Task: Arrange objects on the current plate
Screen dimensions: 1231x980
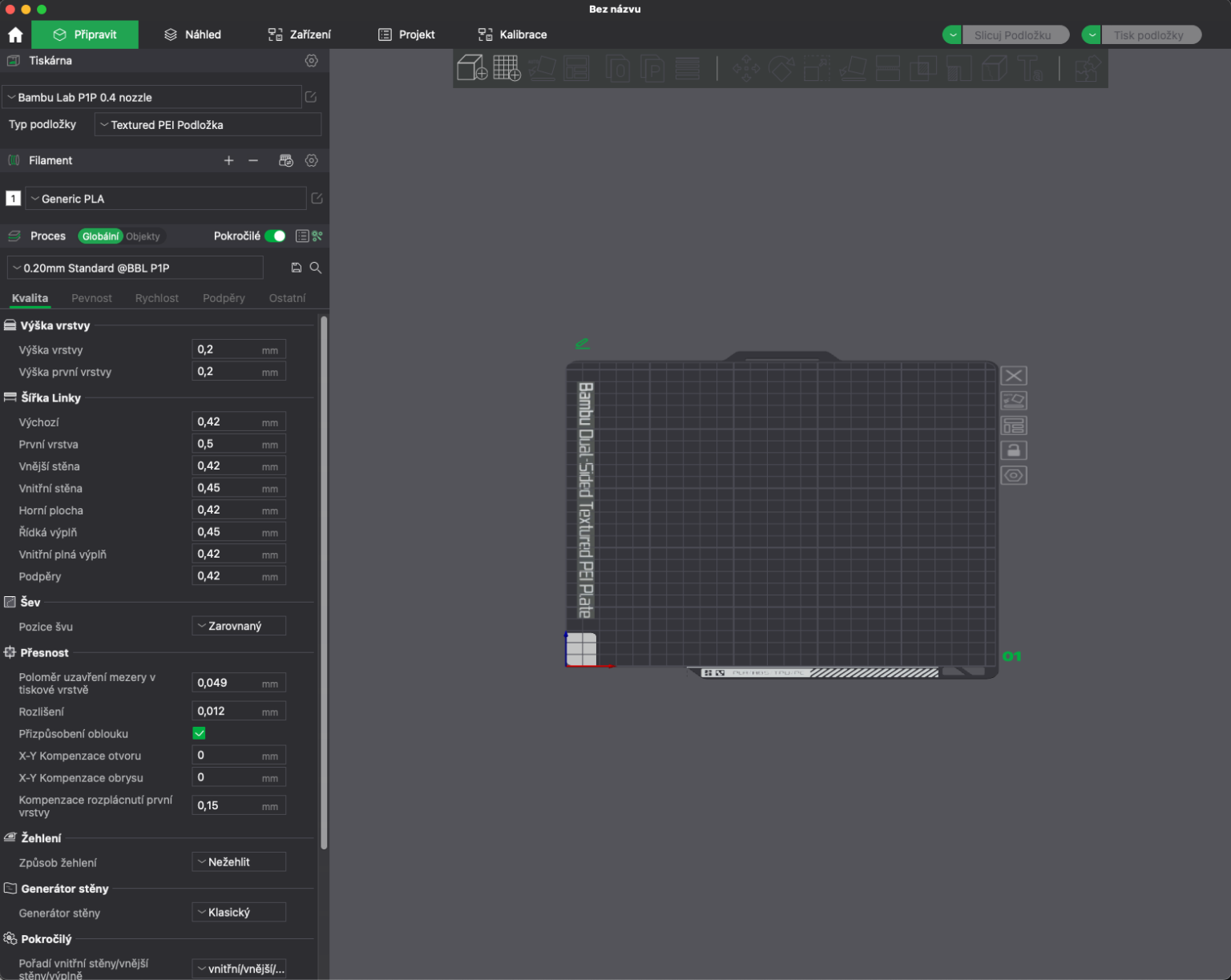Action: tap(1014, 425)
